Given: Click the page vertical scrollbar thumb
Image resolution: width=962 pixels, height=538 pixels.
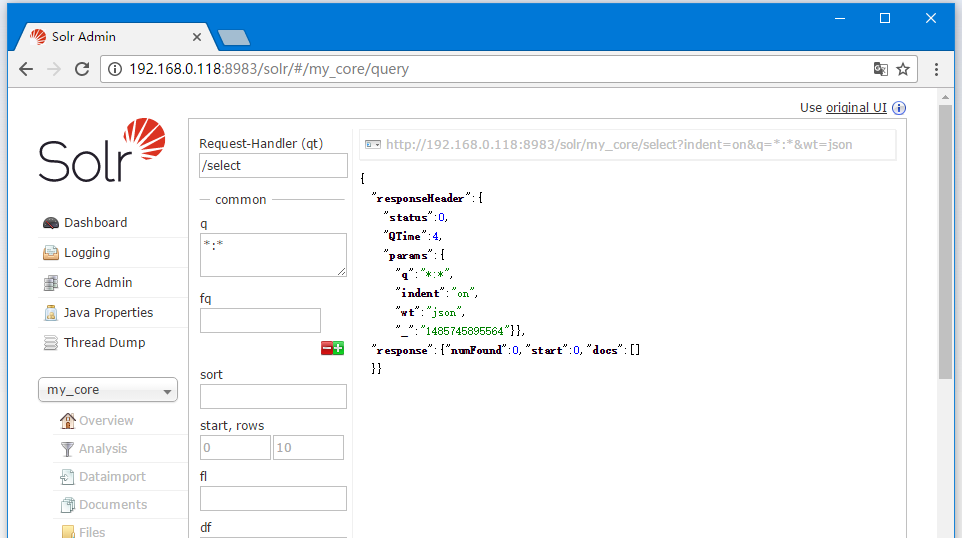Looking at the screenshot, I should [x=945, y=241].
